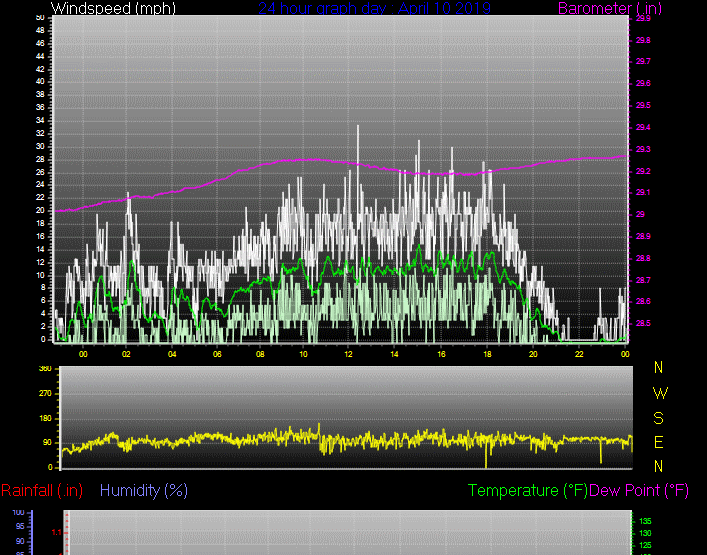707x555 pixels.
Task: Click the compass letter E
Action: [x=658, y=443]
